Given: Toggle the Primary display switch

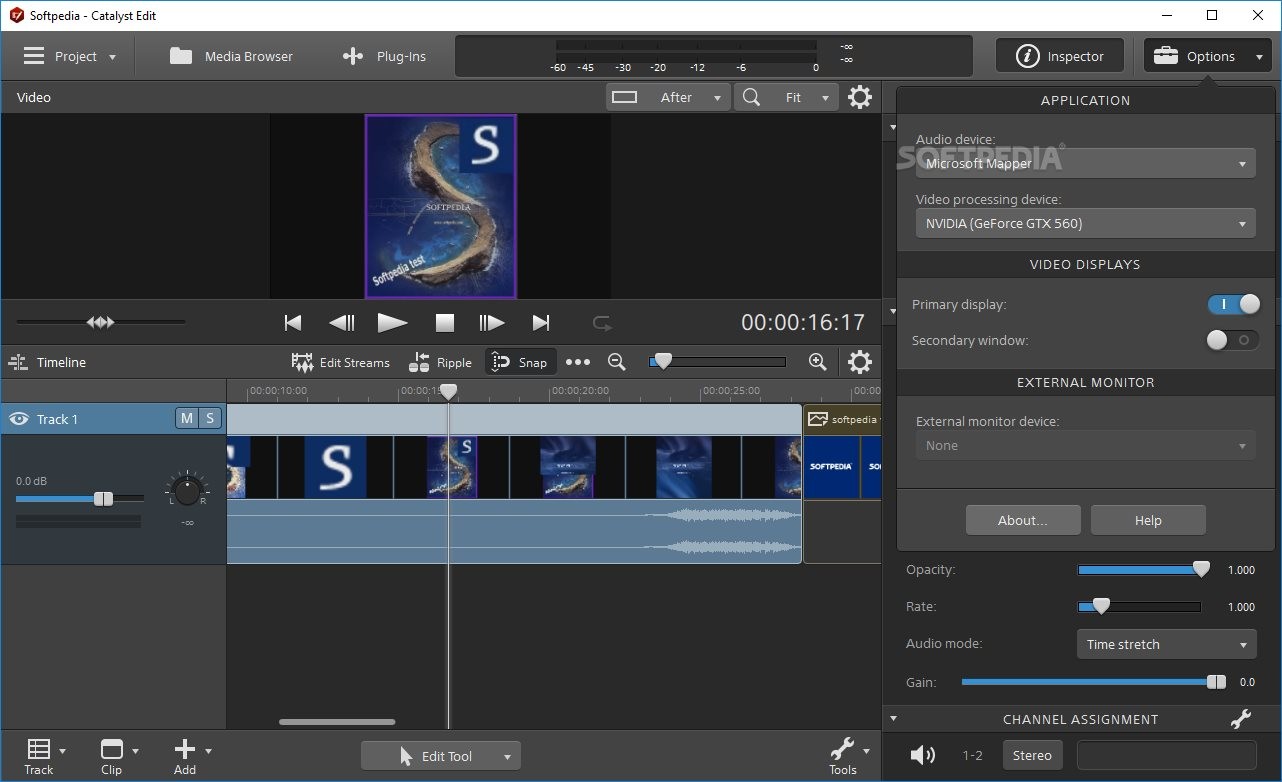Looking at the screenshot, I should tap(1233, 304).
